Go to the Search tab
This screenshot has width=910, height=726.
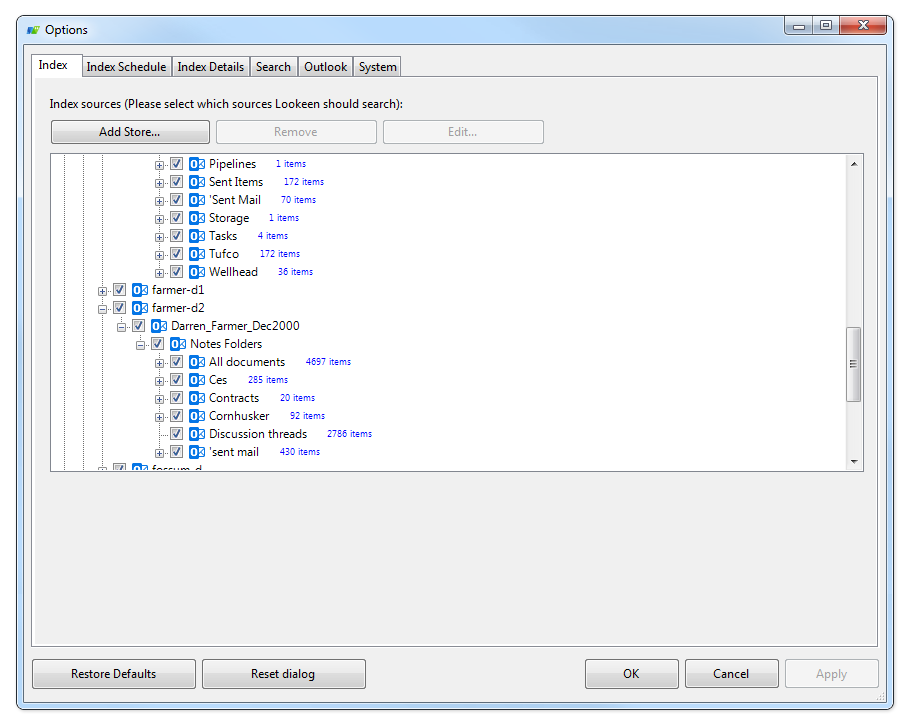(x=273, y=67)
